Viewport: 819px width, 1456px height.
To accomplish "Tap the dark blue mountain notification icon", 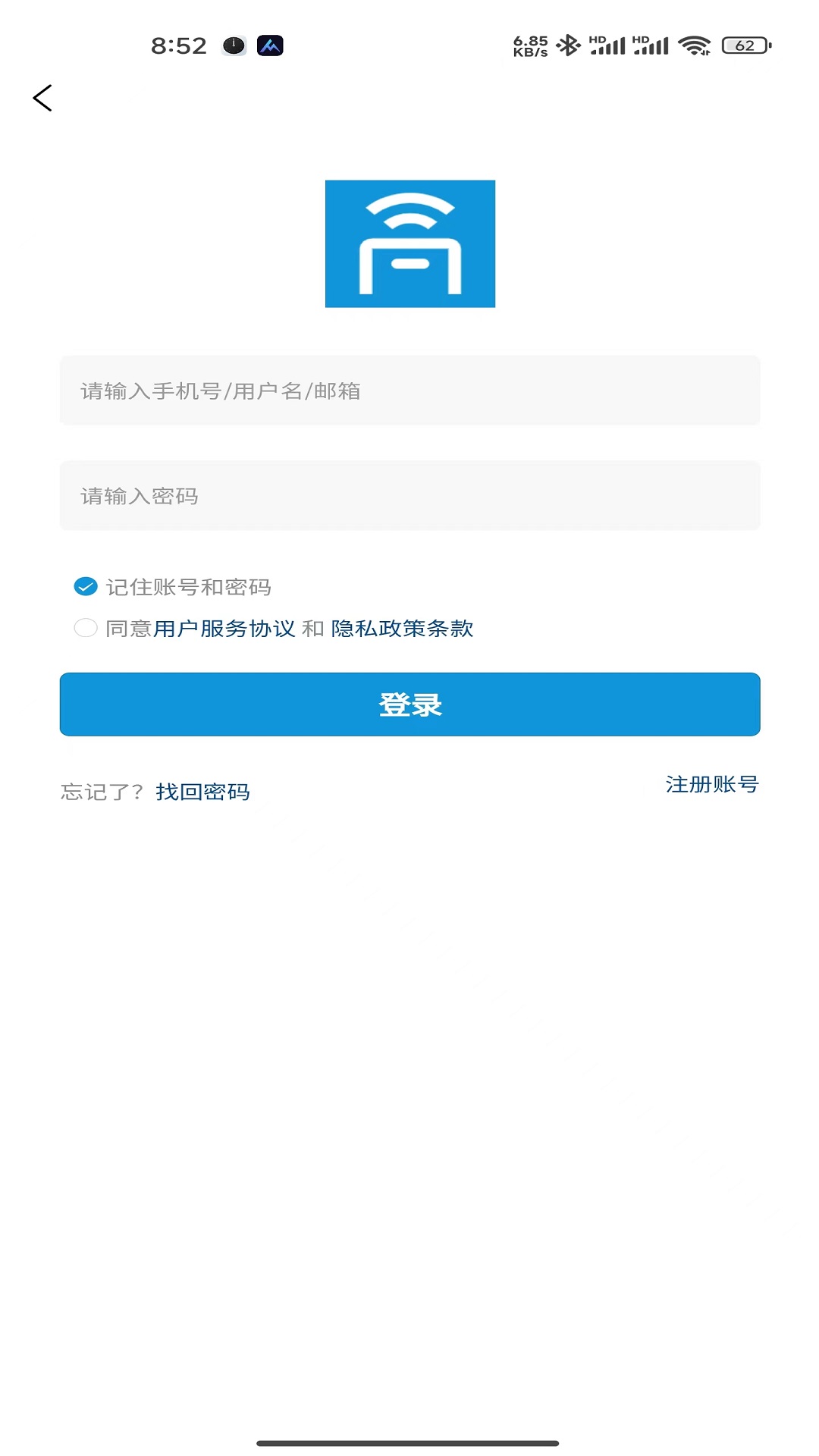I will pos(270,45).
